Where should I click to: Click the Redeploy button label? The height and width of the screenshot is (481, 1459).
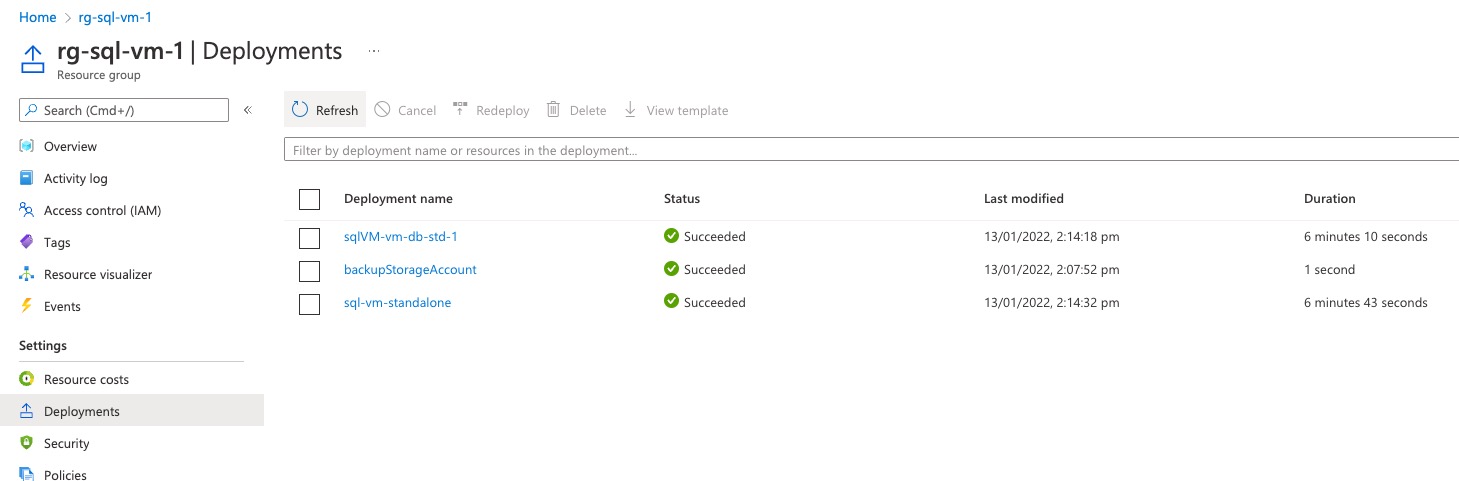pyautogui.click(x=503, y=111)
